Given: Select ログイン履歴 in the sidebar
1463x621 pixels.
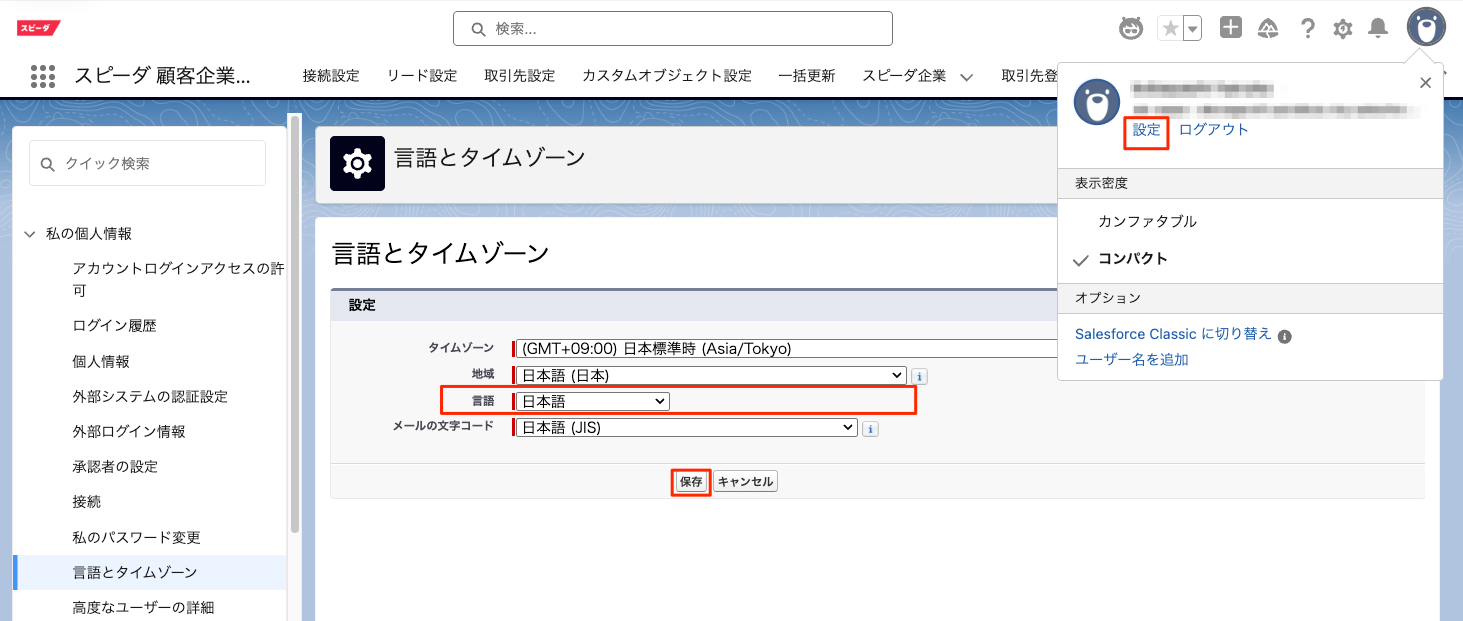Looking at the screenshot, I should (x=114, y=326).
